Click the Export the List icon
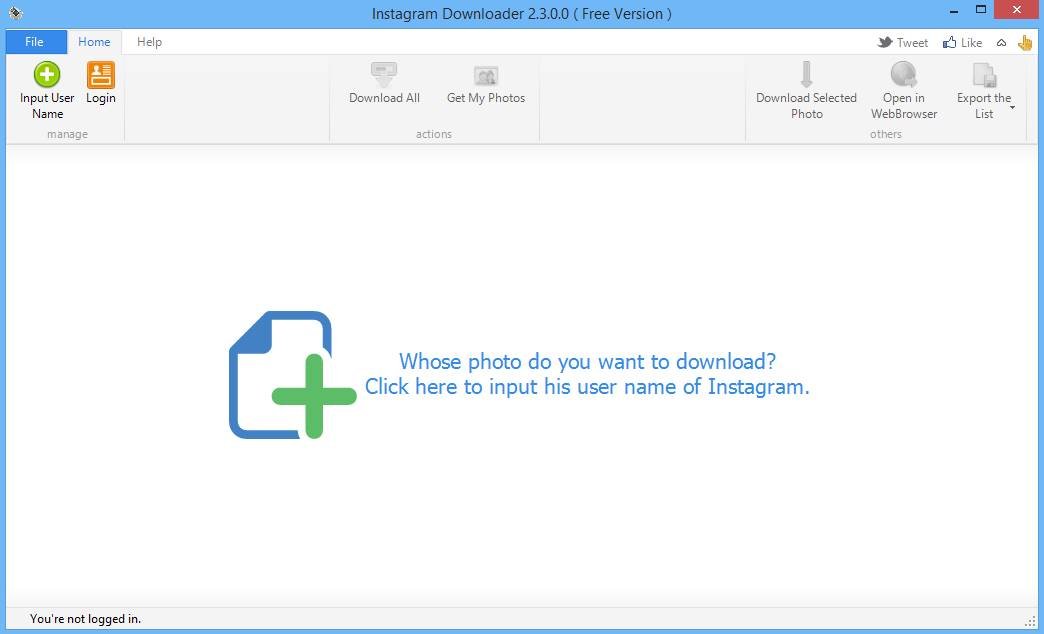Image resolution: width=1044 pixels, height=634 pixels. 984,75
